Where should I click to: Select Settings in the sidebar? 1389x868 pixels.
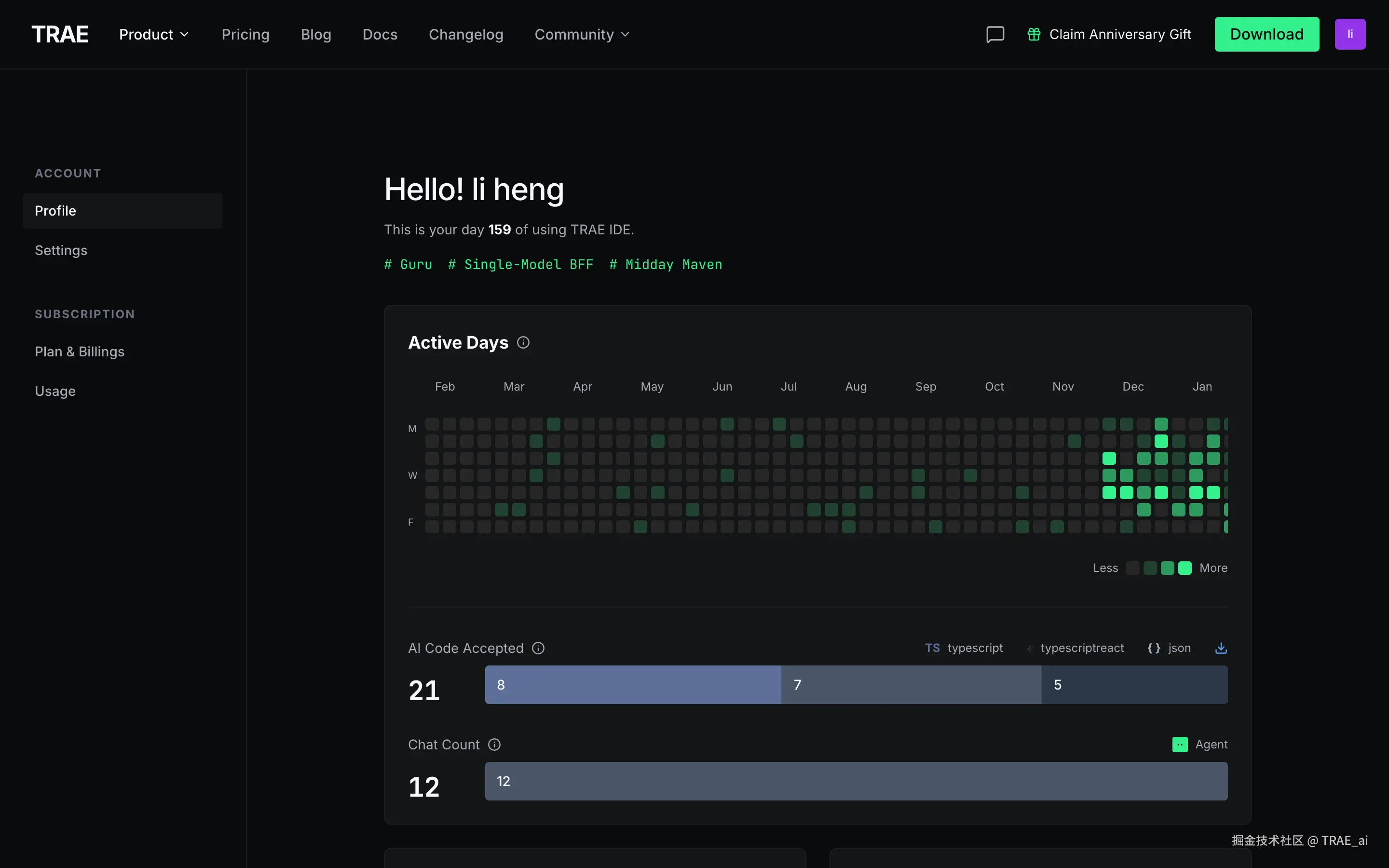pyautogui.click(x=61, y=250)
